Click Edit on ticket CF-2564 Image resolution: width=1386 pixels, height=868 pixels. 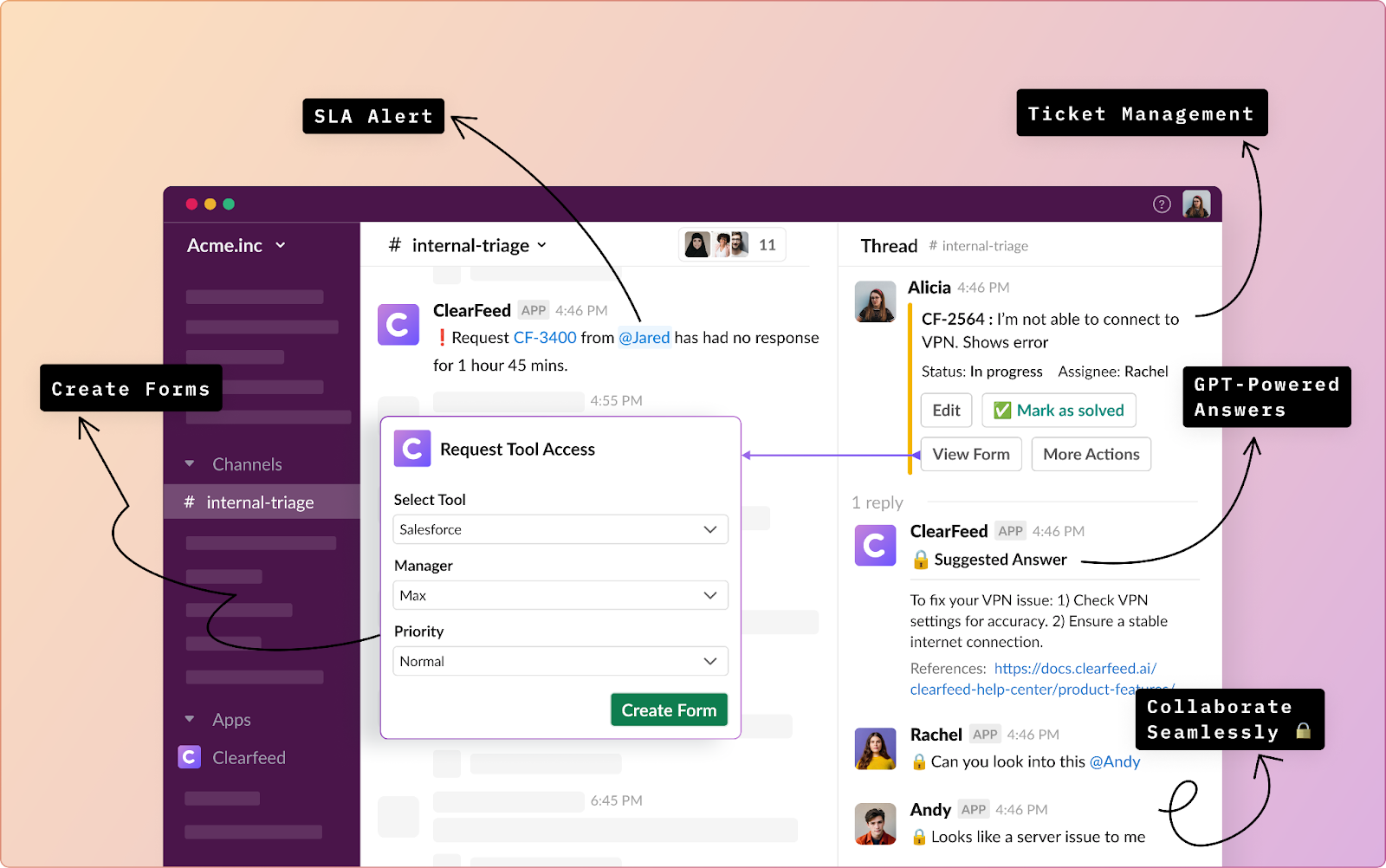[x=946, y=411]
